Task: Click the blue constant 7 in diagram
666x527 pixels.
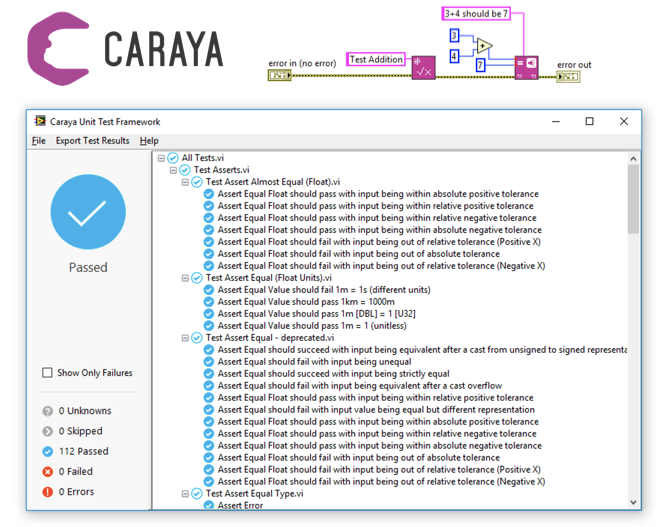Action: (480, 65)
